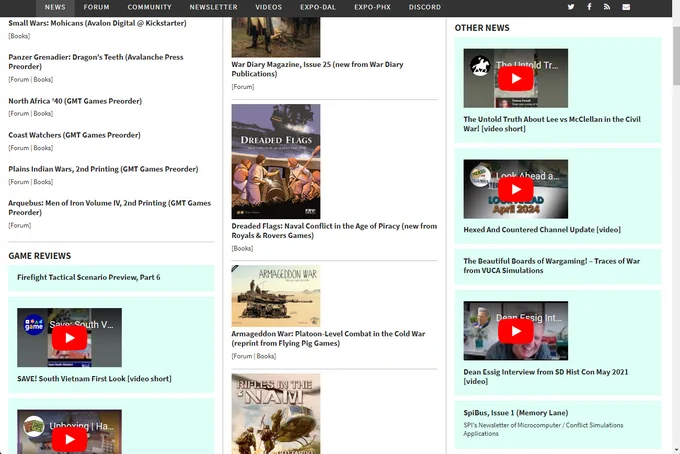Play the Look Ahead April 2024 video
680x454 pixels.
(515, 189)
